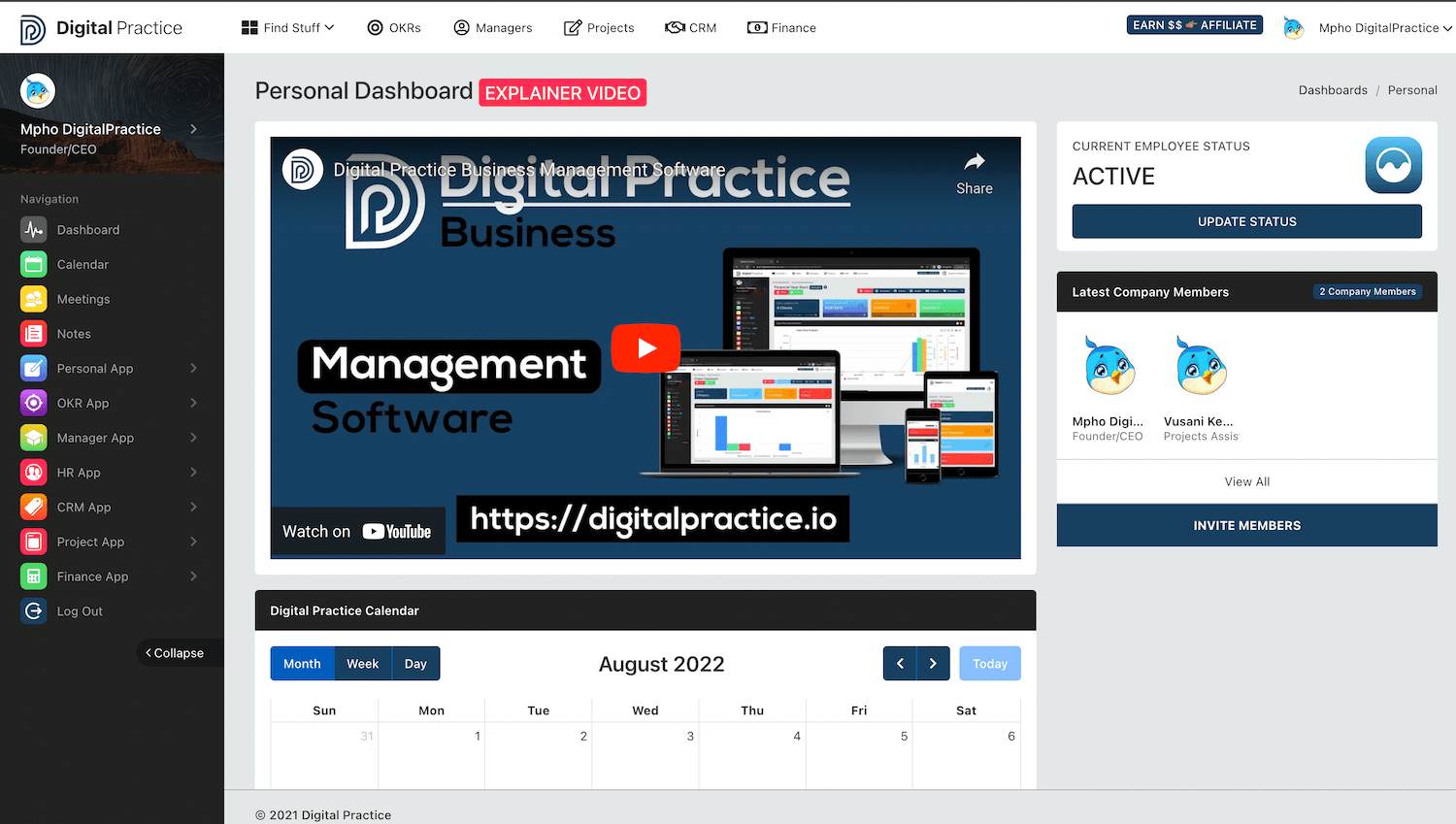Click the Log Out arrow icon
Image resolution: width=1456 pixels, height=824 pixels.
coord(34,611)
